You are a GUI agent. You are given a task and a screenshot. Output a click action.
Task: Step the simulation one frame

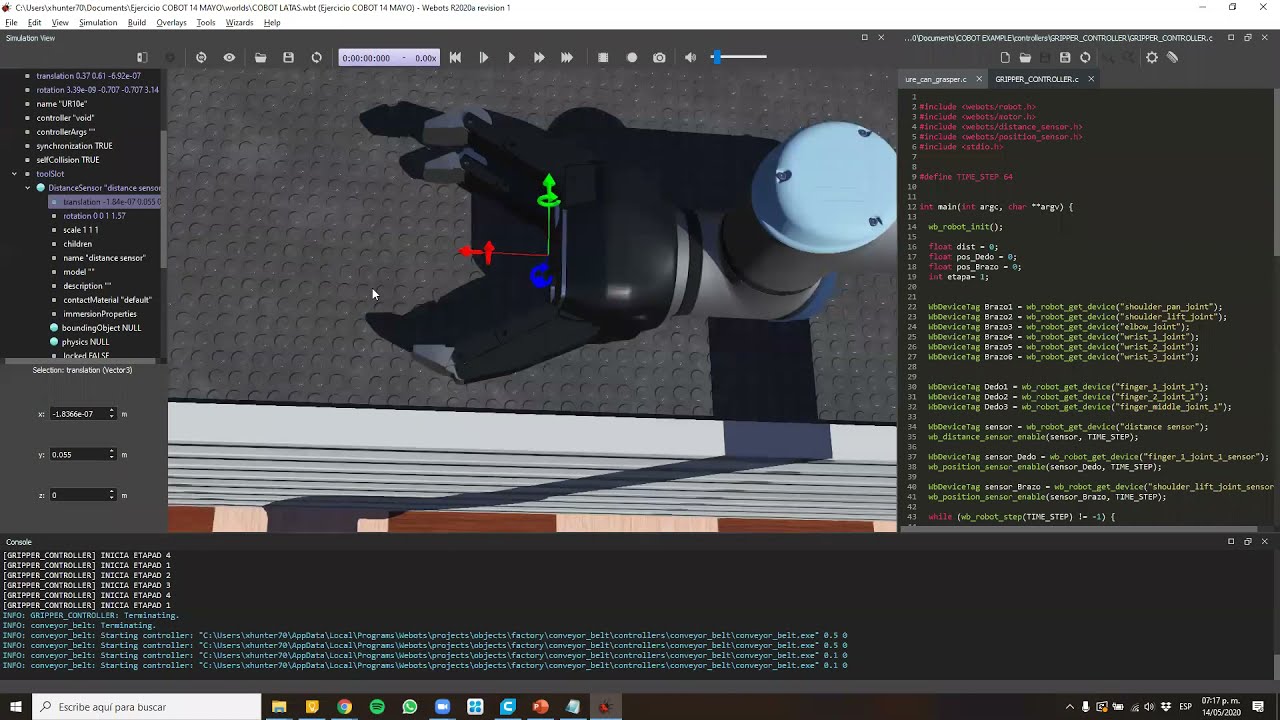click(x=484, y=58)
